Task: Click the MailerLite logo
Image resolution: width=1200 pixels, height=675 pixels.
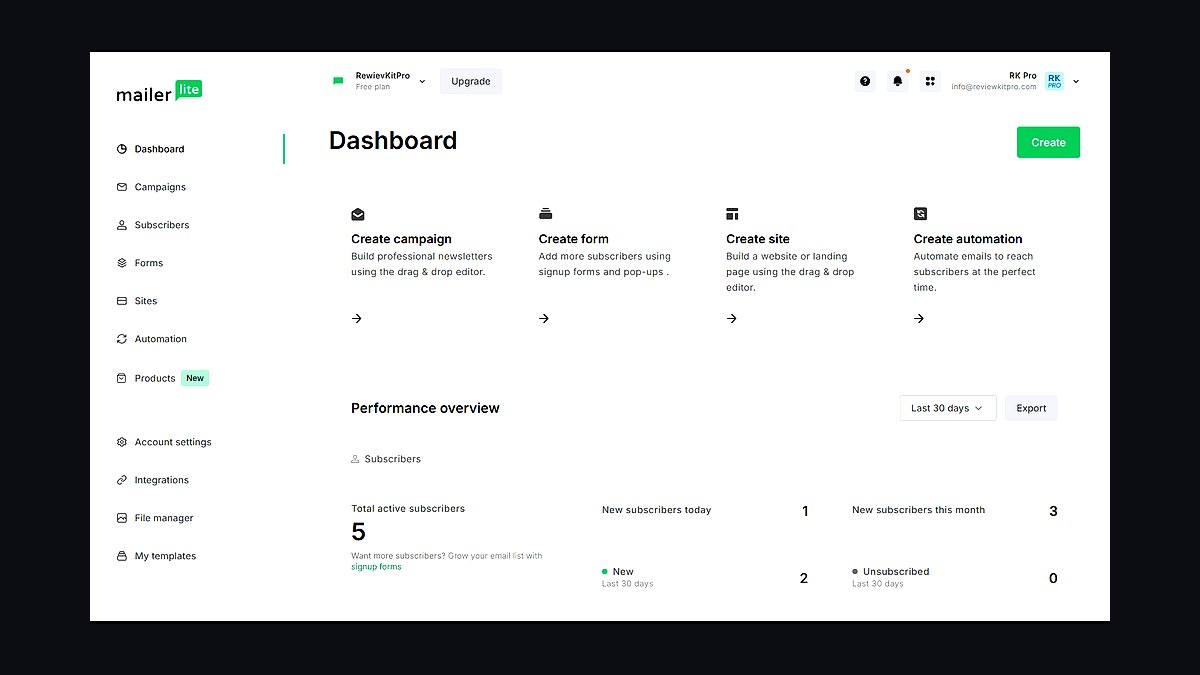Action: coord(159,92)
